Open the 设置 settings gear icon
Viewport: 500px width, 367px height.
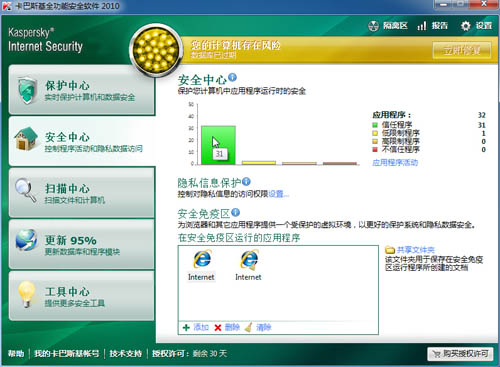coord(465,26)
